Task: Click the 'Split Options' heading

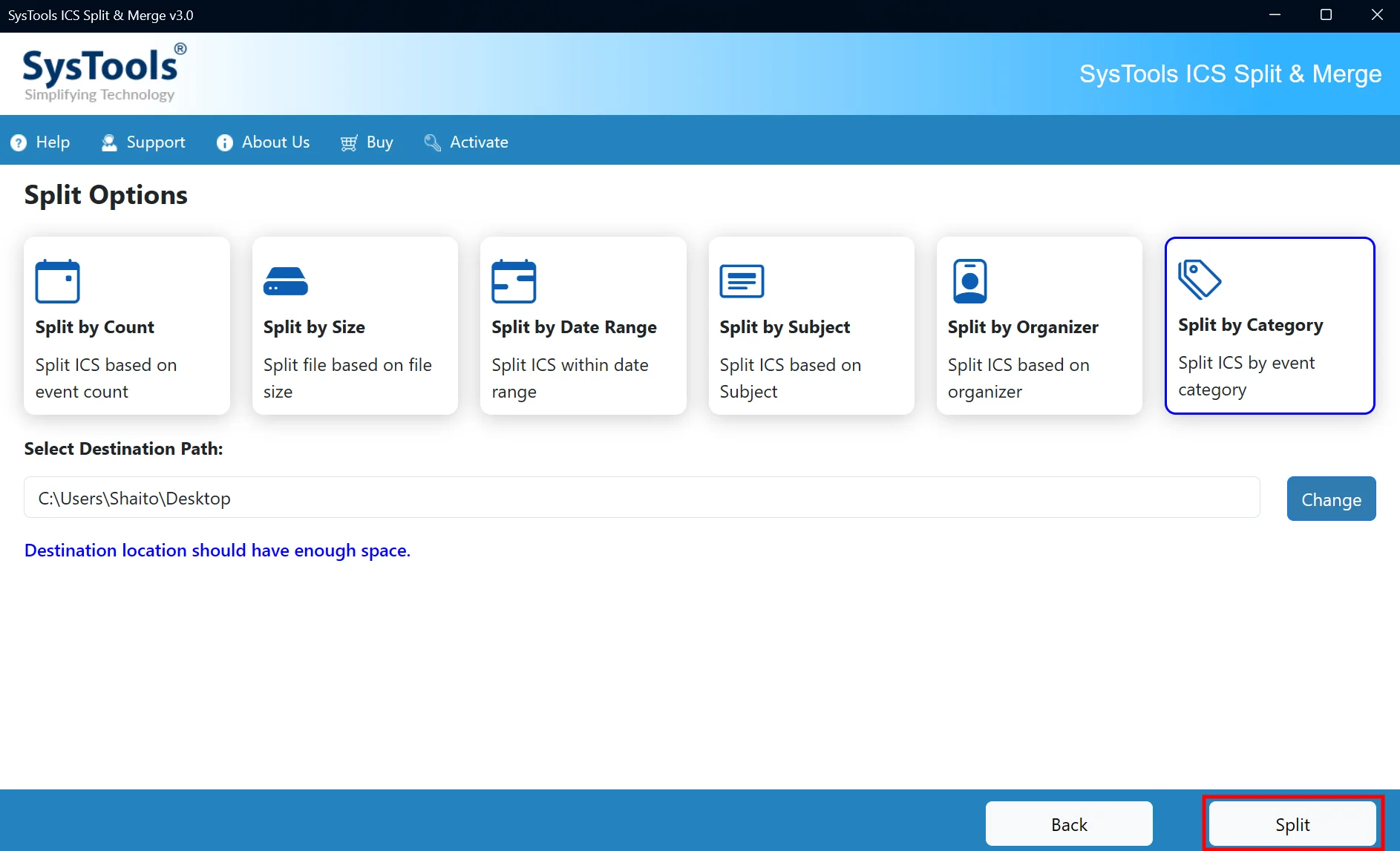Action: click(106, 196)
